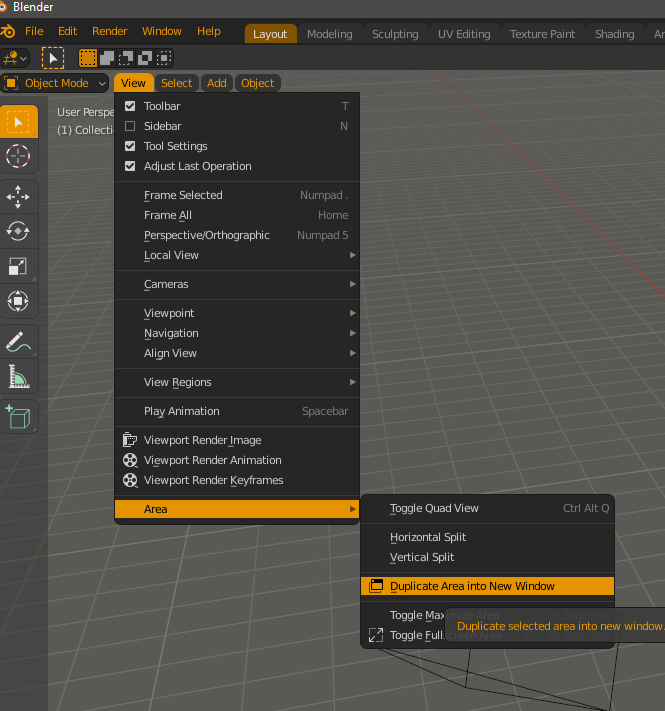The height and width of the screenshot is (711, 665).
Task: Click Viewport Render Keyframes entry
Action: (x=237, y=480)
